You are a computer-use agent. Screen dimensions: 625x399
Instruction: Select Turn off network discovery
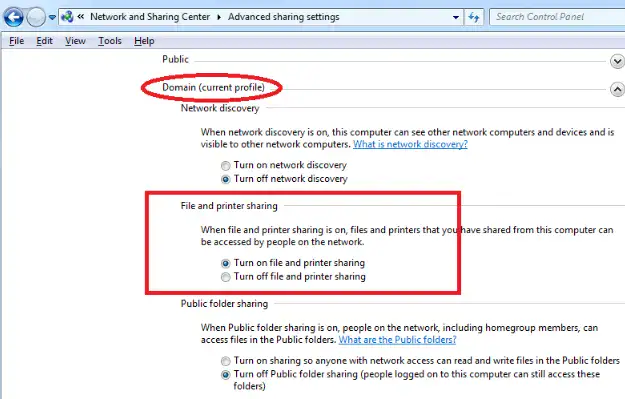coord(226,179)
